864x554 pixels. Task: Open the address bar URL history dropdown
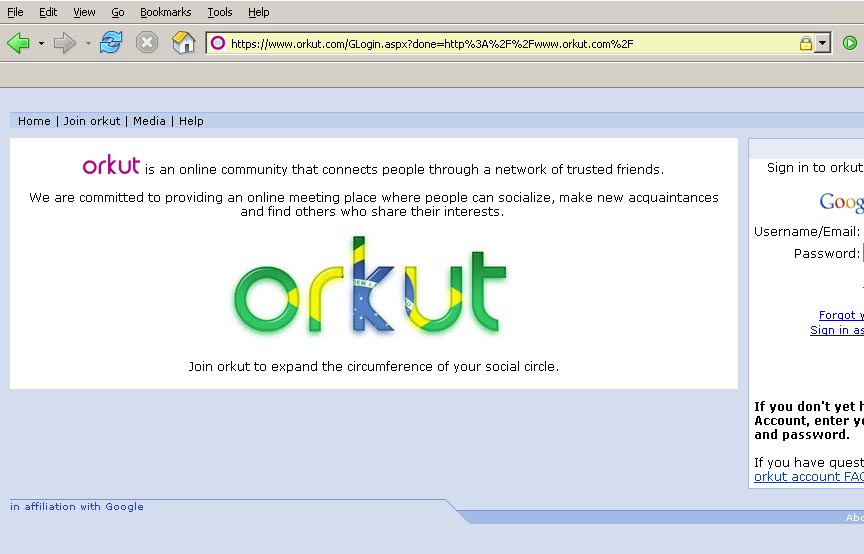click(x=823, y=43)
